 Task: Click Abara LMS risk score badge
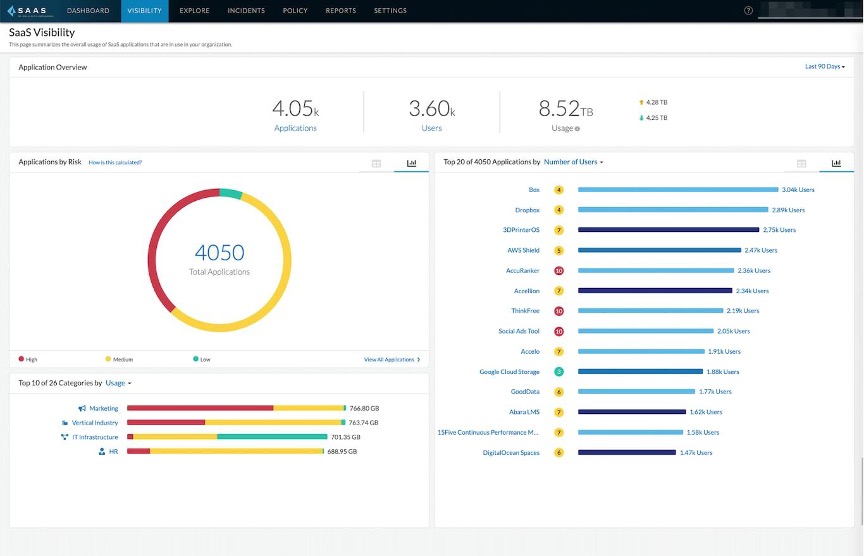(x=559, y=412)
